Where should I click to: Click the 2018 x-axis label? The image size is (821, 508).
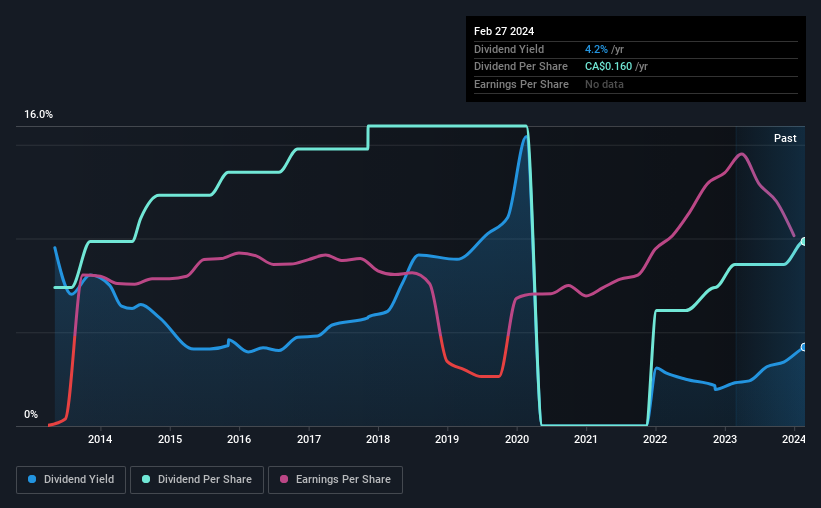378,439
